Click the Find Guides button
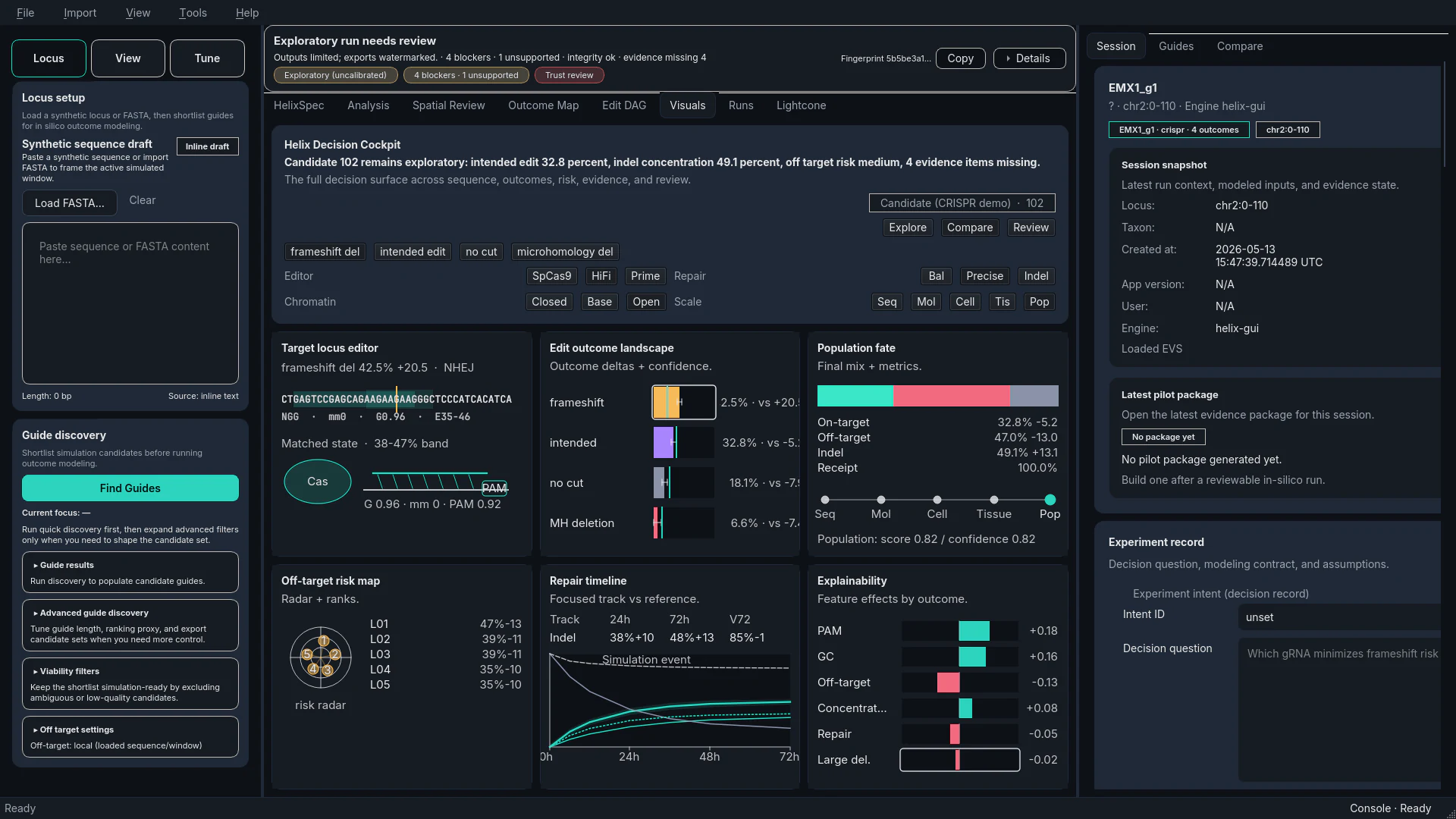Viewport: 1456px width, 819px height. [130, 488]
